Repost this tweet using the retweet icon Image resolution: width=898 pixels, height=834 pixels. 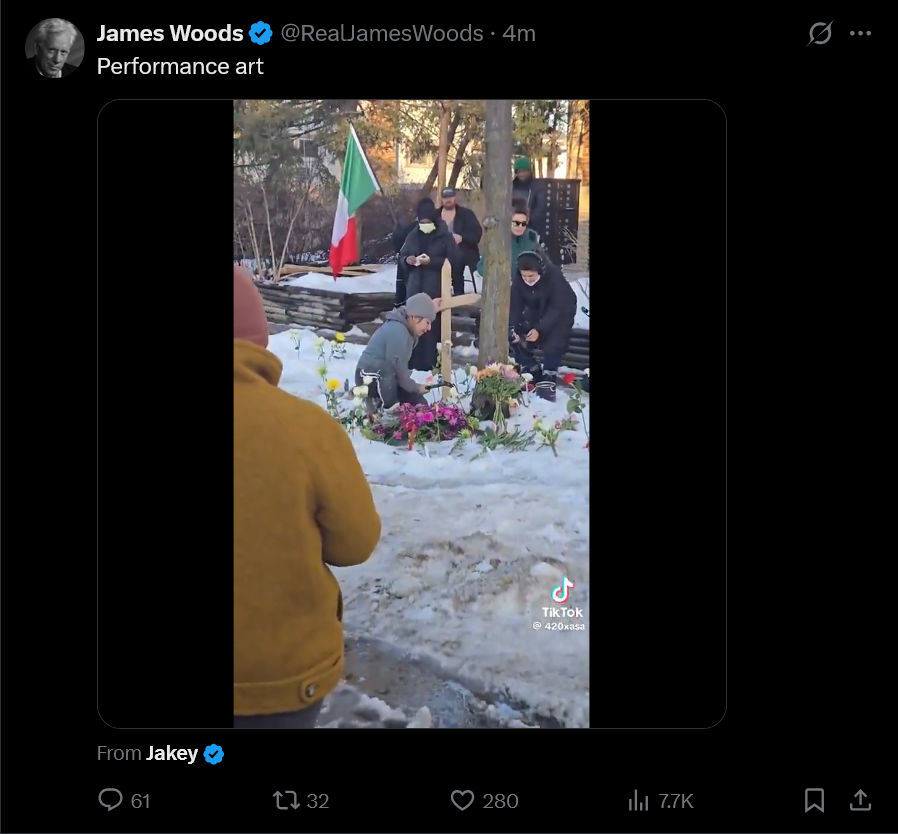[286, 800]
